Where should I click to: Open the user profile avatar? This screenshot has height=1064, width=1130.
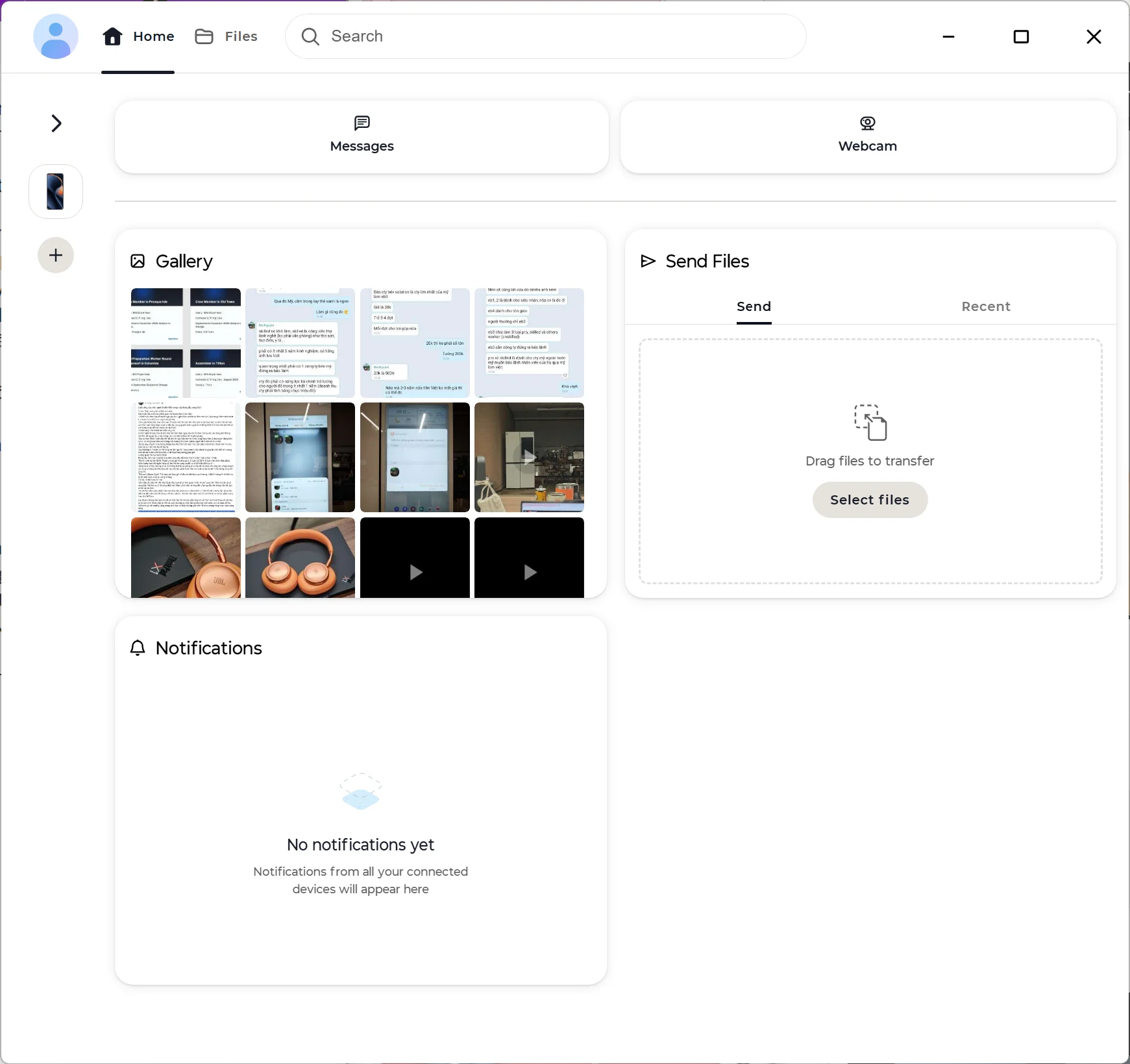click(x=56, y=36)
